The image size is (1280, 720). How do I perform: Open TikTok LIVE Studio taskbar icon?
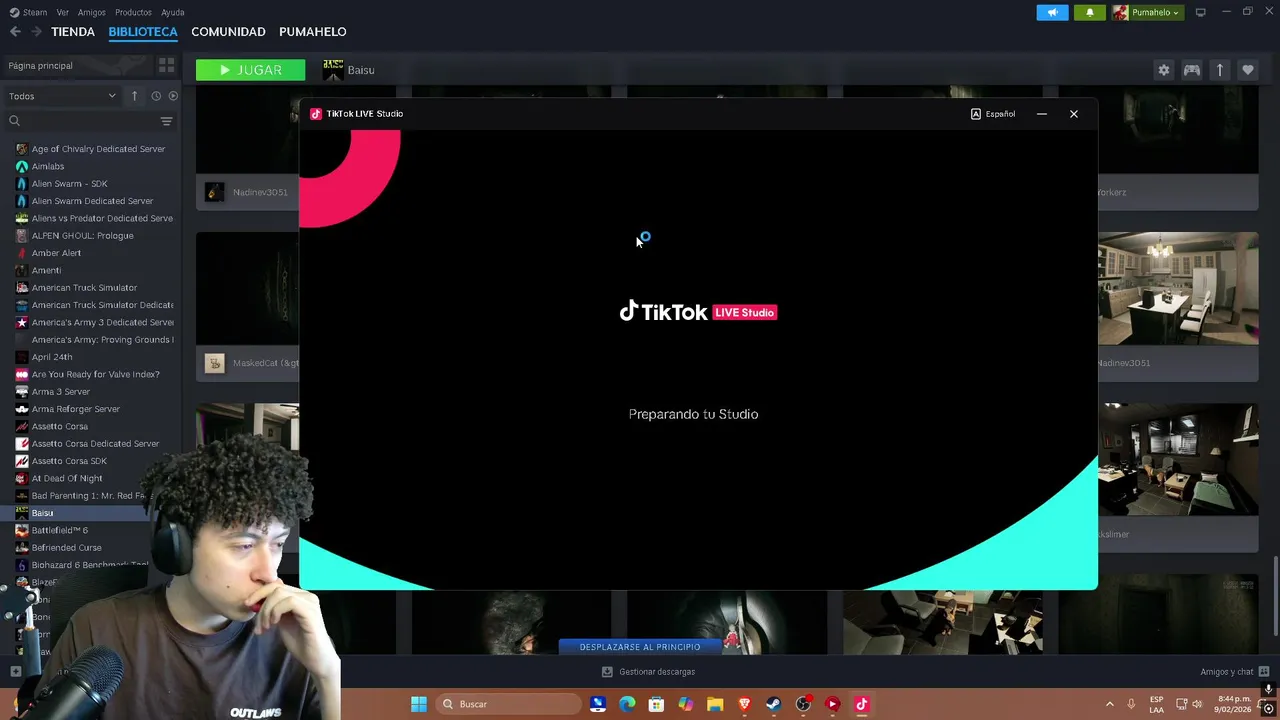coord(861,704)
